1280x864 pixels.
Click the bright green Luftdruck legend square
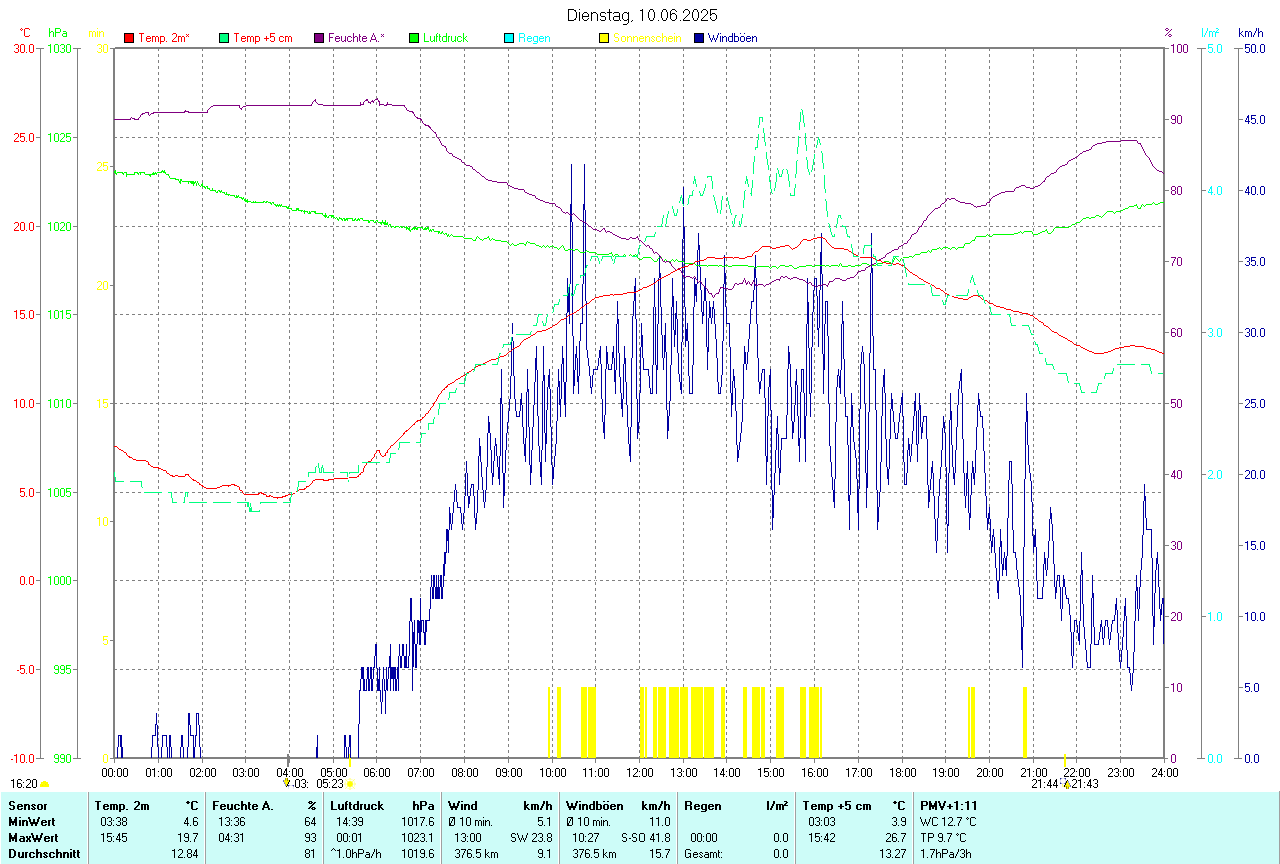[414, 38]
